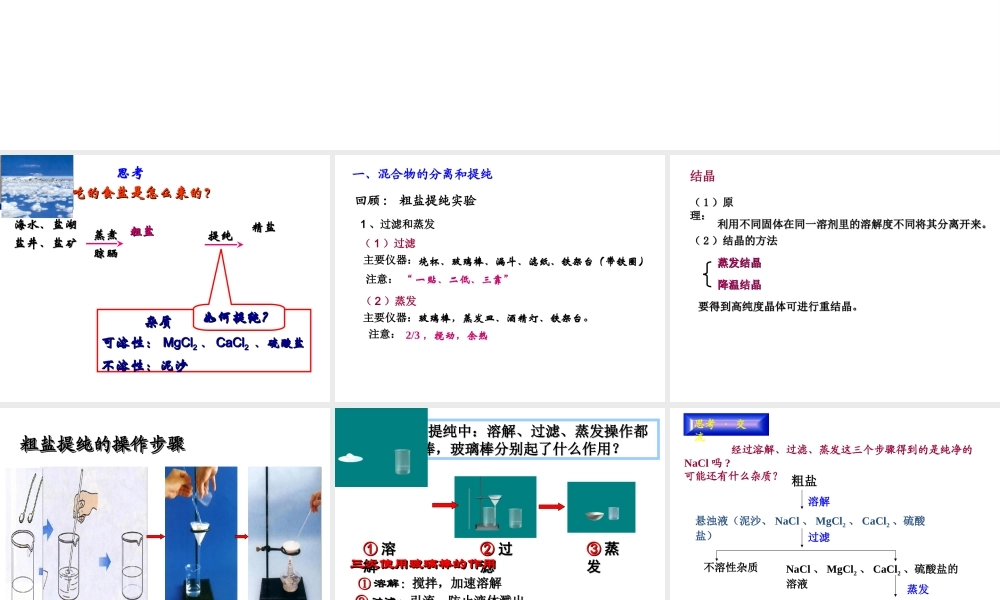Click the 溶解 step in the flowchart
1000x600 pixels.
tap(819, 501)
